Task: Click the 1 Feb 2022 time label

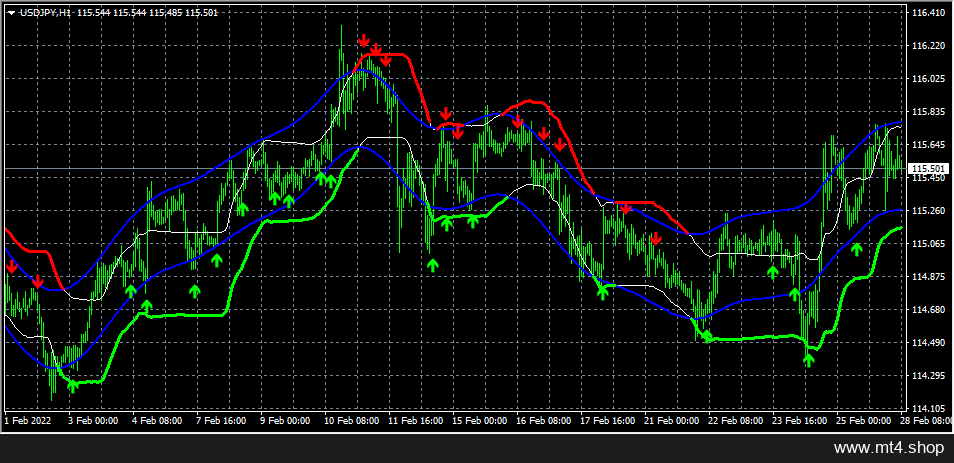Action: click(25, 420)
